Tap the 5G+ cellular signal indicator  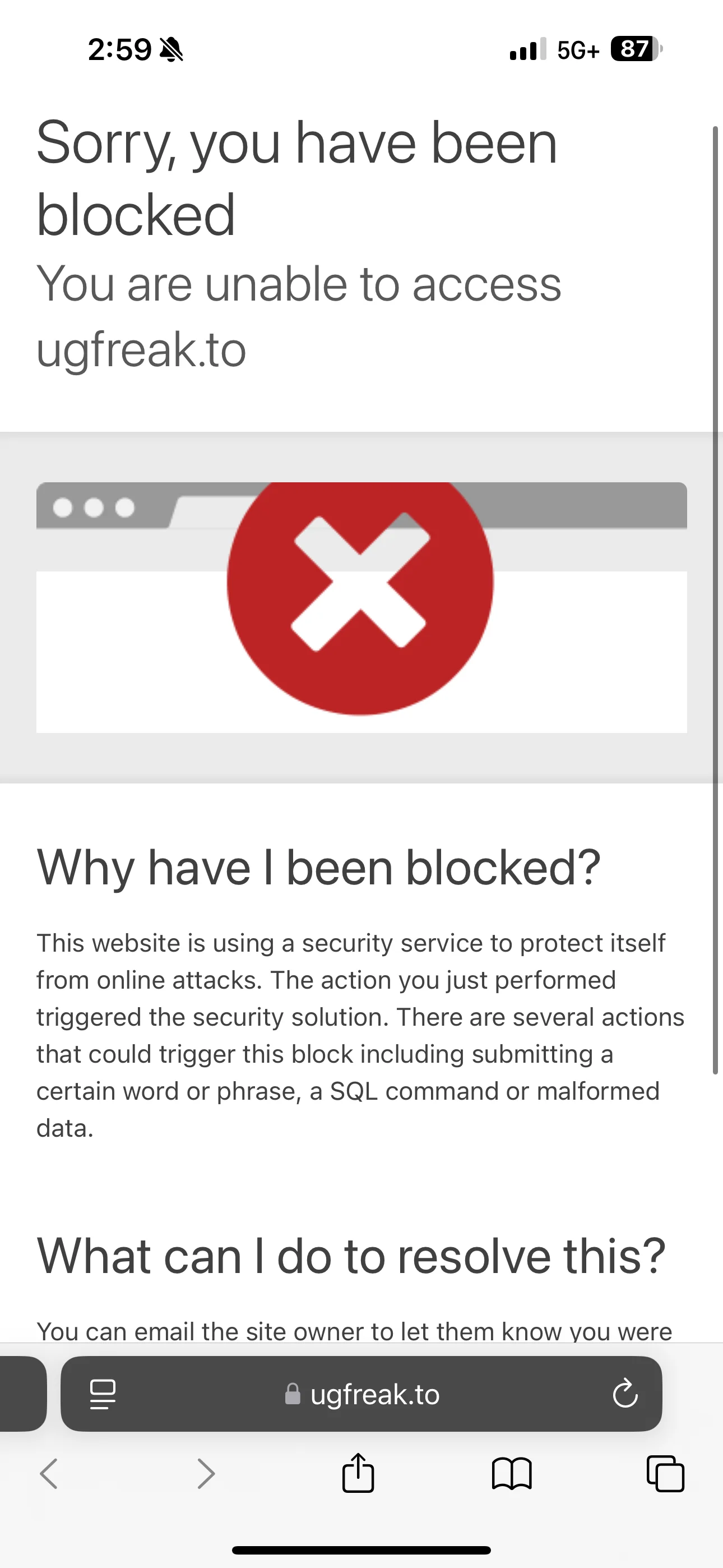578,50
